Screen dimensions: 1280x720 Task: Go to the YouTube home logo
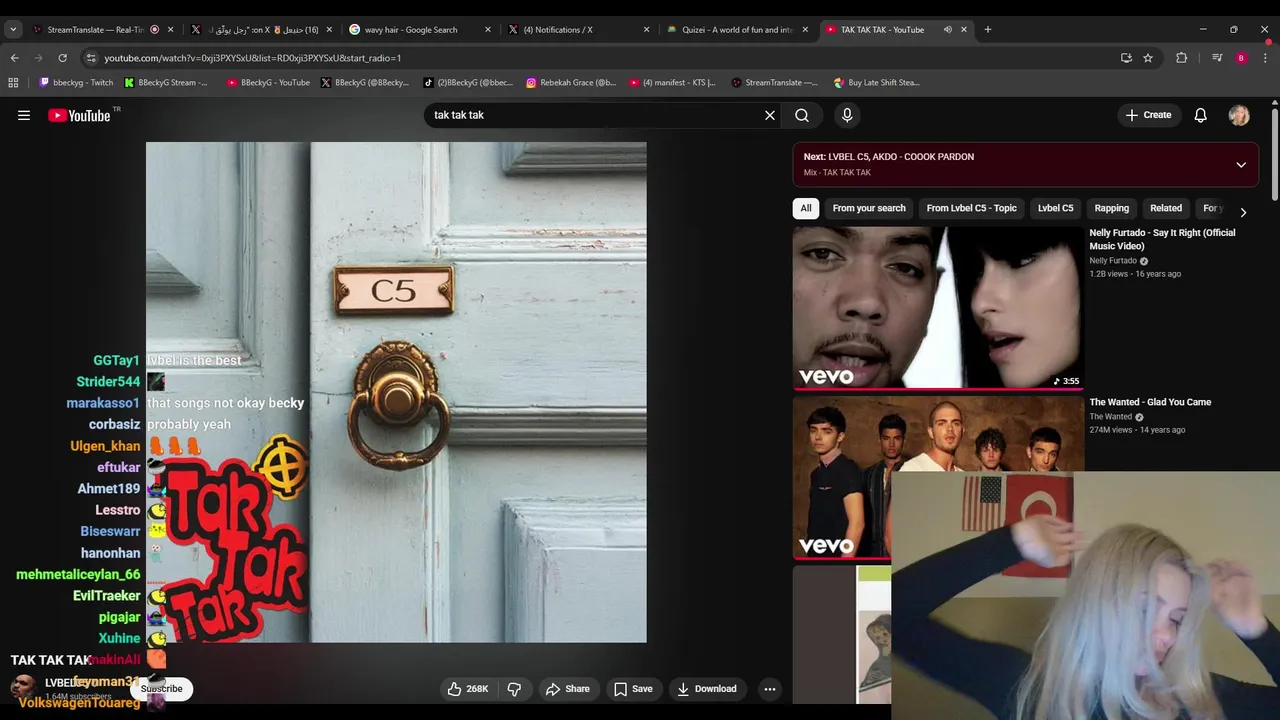click(x=79, y=115)
